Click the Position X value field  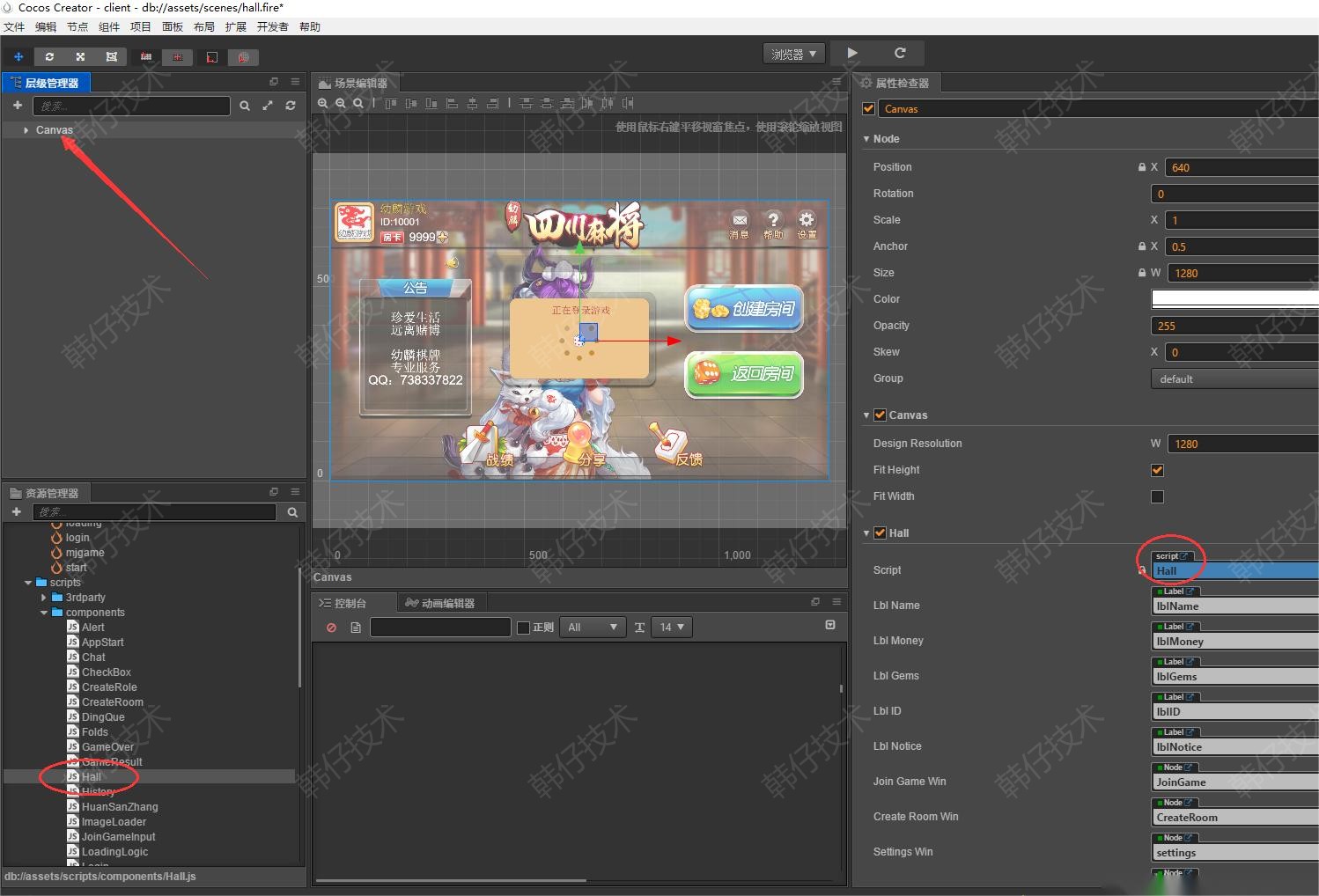pyautogui.click(x=1242, y=167)
